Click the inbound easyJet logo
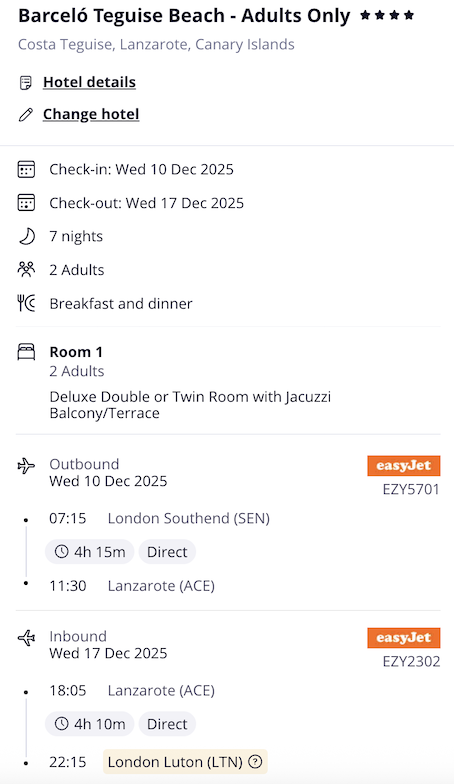 click(x=404, y=638)
